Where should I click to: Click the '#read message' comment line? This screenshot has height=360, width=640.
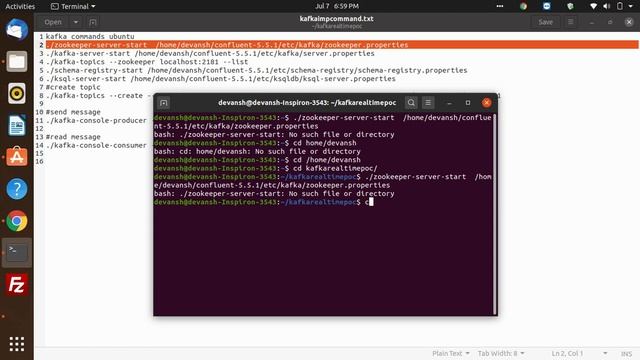point(73,137)
